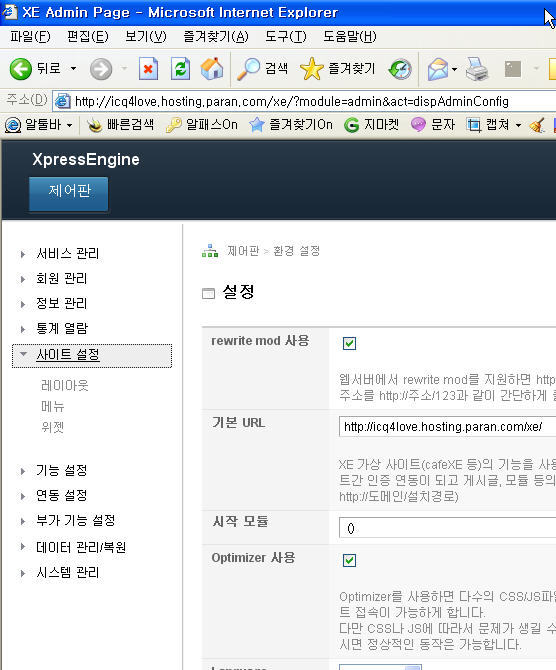Open the 알툴바 dropdown arrow
The height and width of the screenshot is (670, 556).
pos(69,126)
